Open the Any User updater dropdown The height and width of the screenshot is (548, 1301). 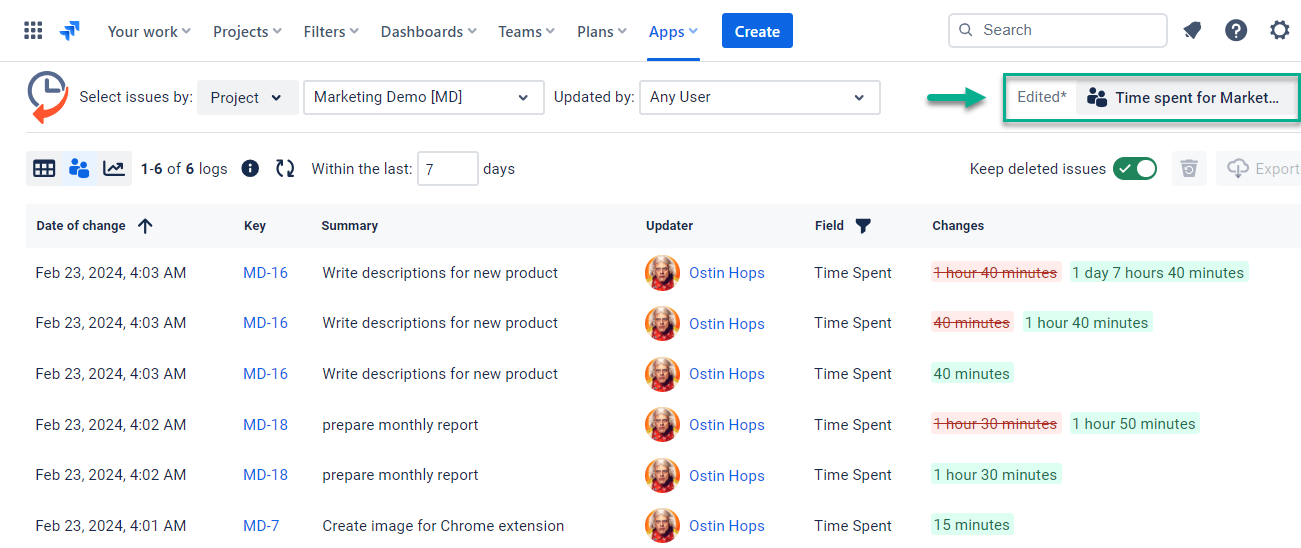click(758, 98)
